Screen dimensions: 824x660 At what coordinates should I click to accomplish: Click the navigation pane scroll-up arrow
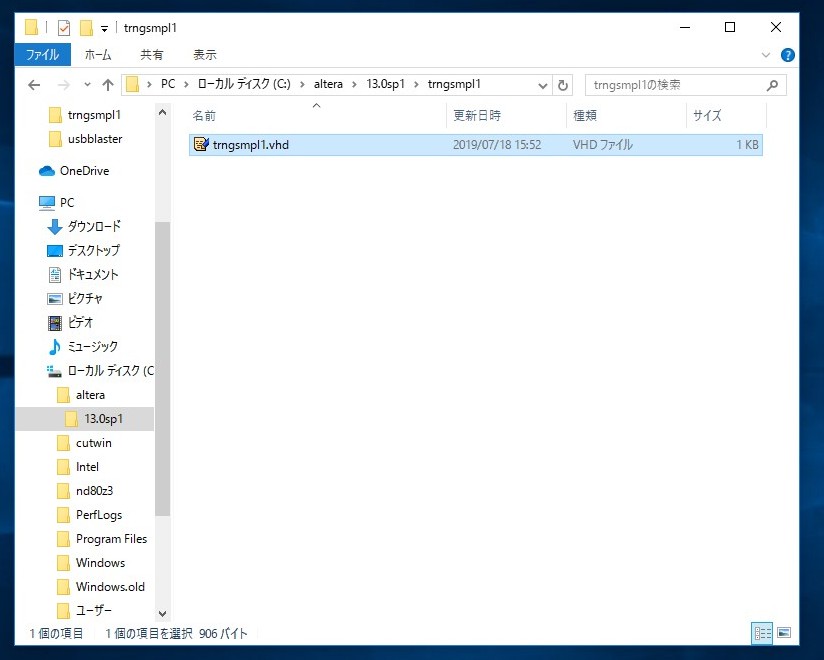[162, 112]
